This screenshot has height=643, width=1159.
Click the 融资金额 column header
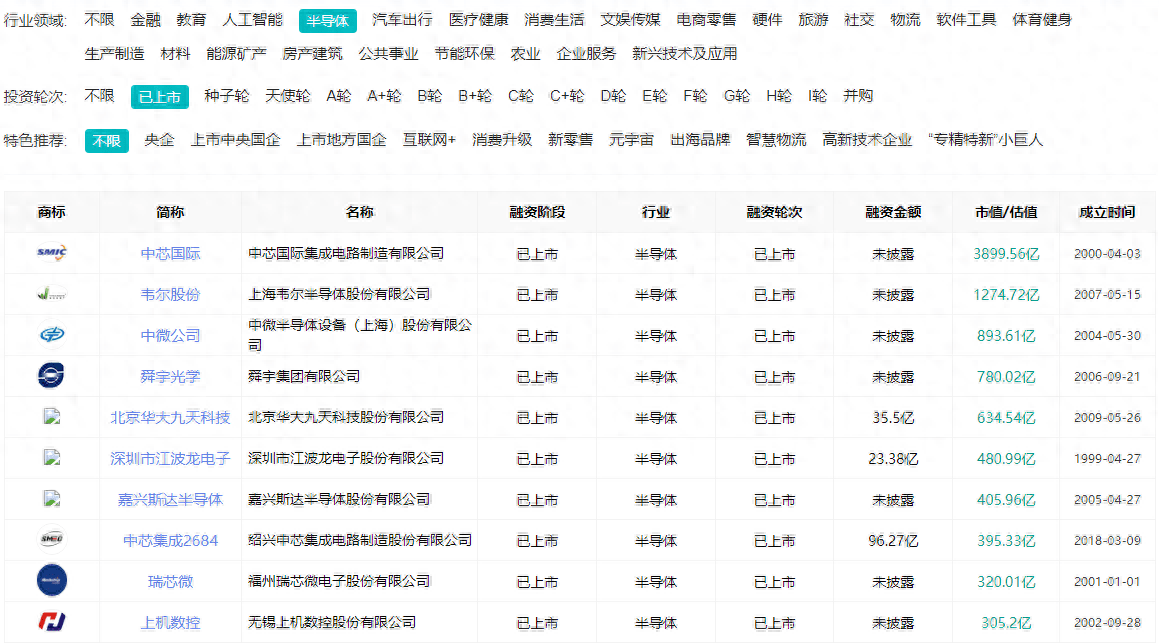tap(893, 212)
